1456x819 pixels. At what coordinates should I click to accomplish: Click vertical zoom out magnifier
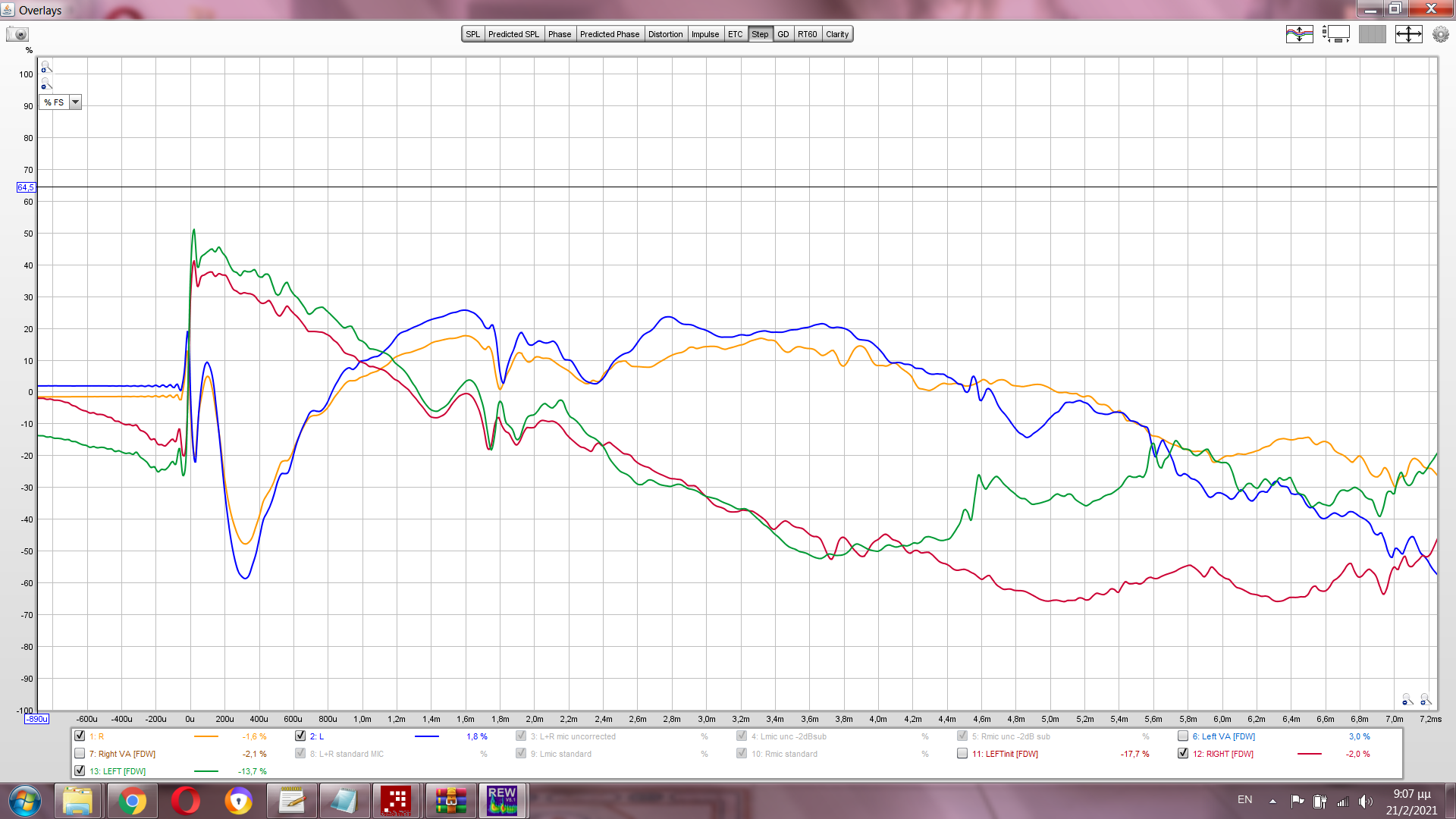[x=45, y=83]
